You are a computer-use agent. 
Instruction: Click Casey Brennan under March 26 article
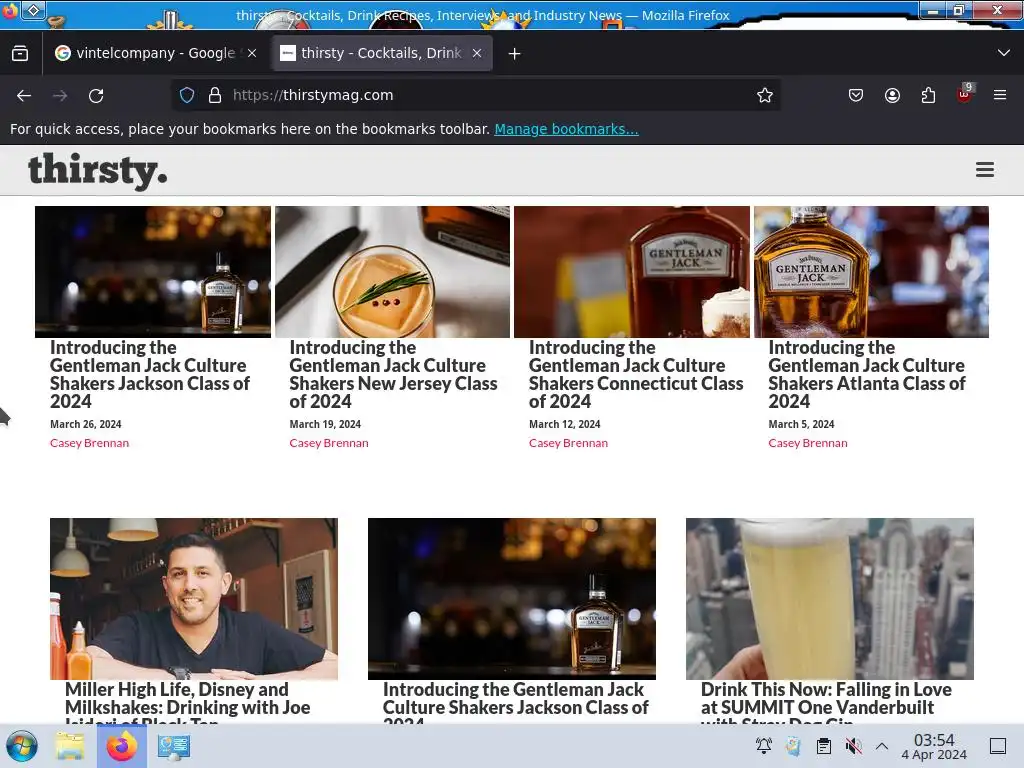[x=89, y=443]
